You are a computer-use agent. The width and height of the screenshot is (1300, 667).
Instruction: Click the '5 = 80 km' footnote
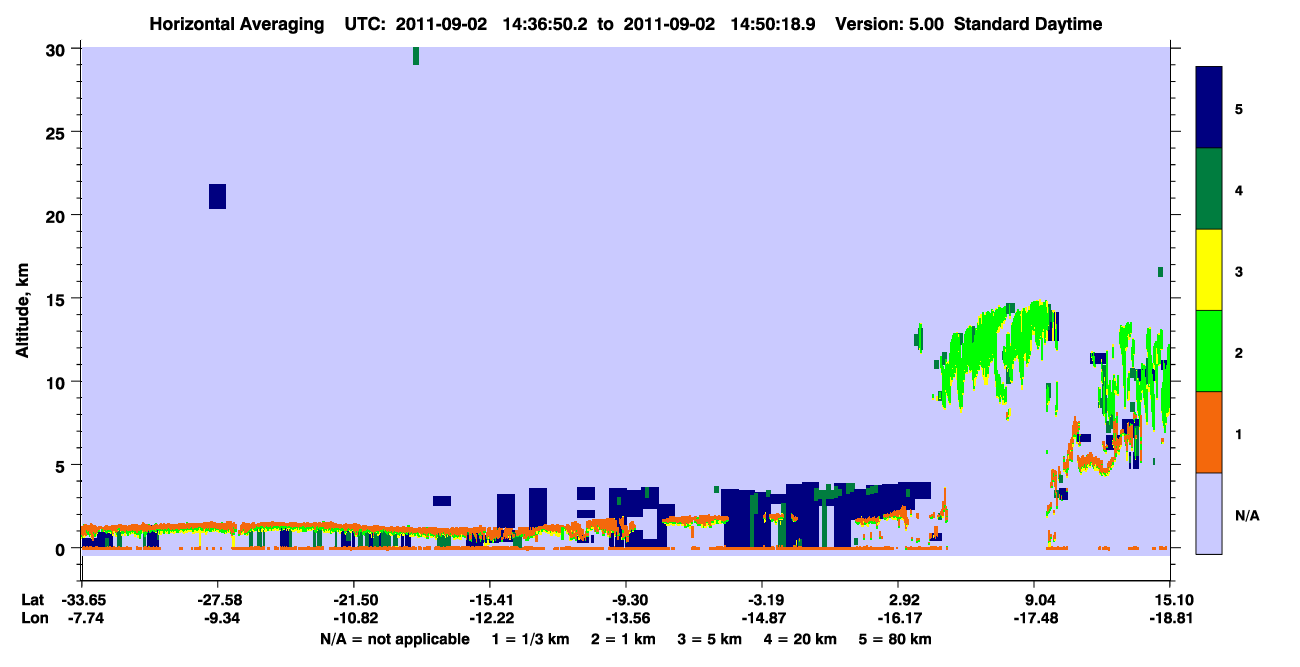click(x=895, y=639)
